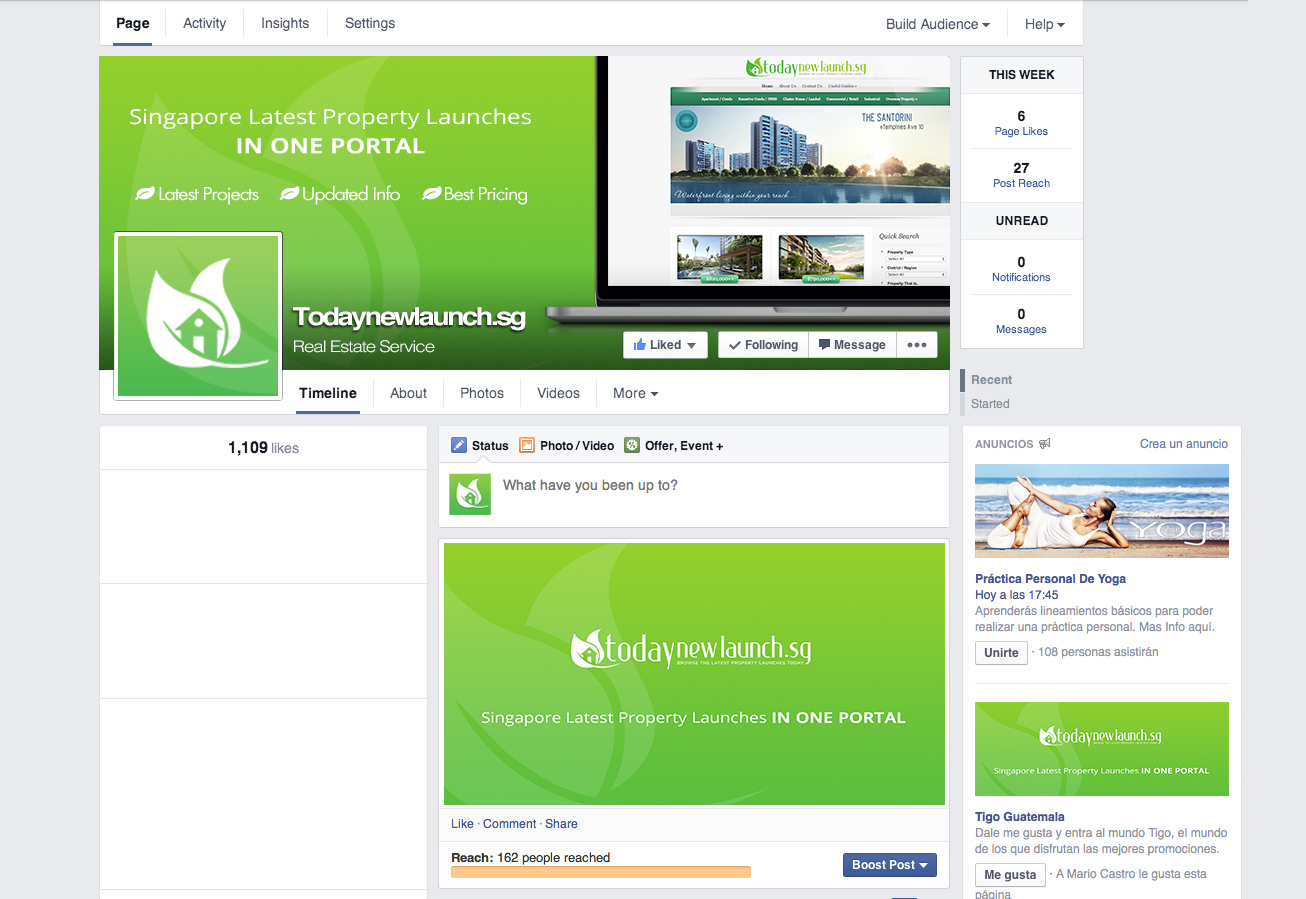This screenshot has height=899, width=1306.
Task: Click the Unirte button on the yoga ad
Action: [1001, 653]
